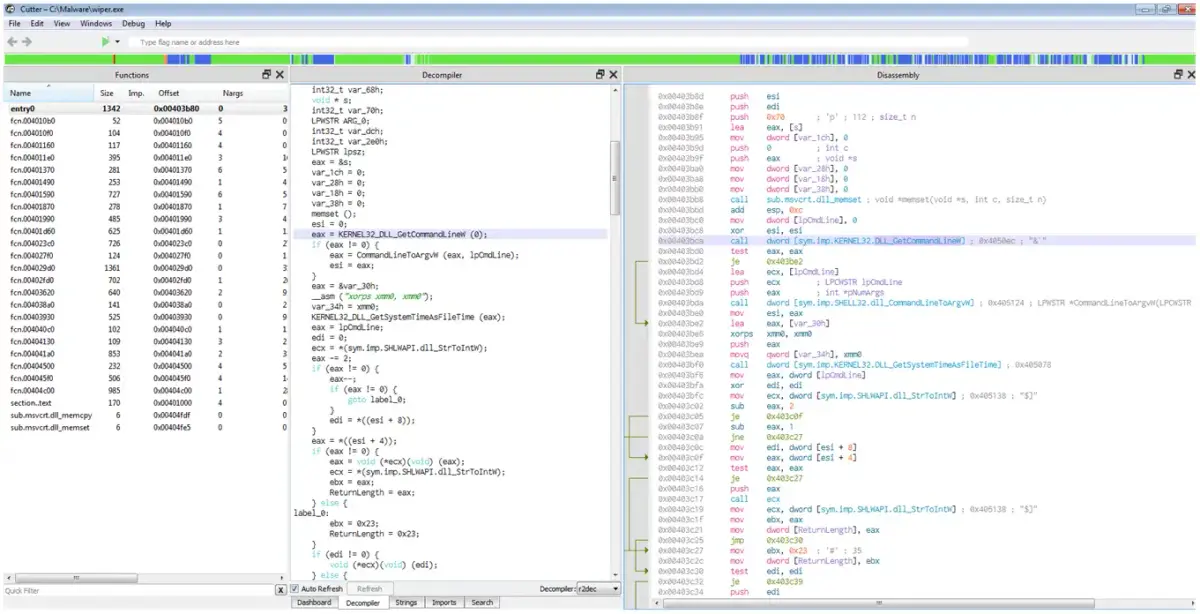Go forward with the right arrow

(x=27, y=42)
